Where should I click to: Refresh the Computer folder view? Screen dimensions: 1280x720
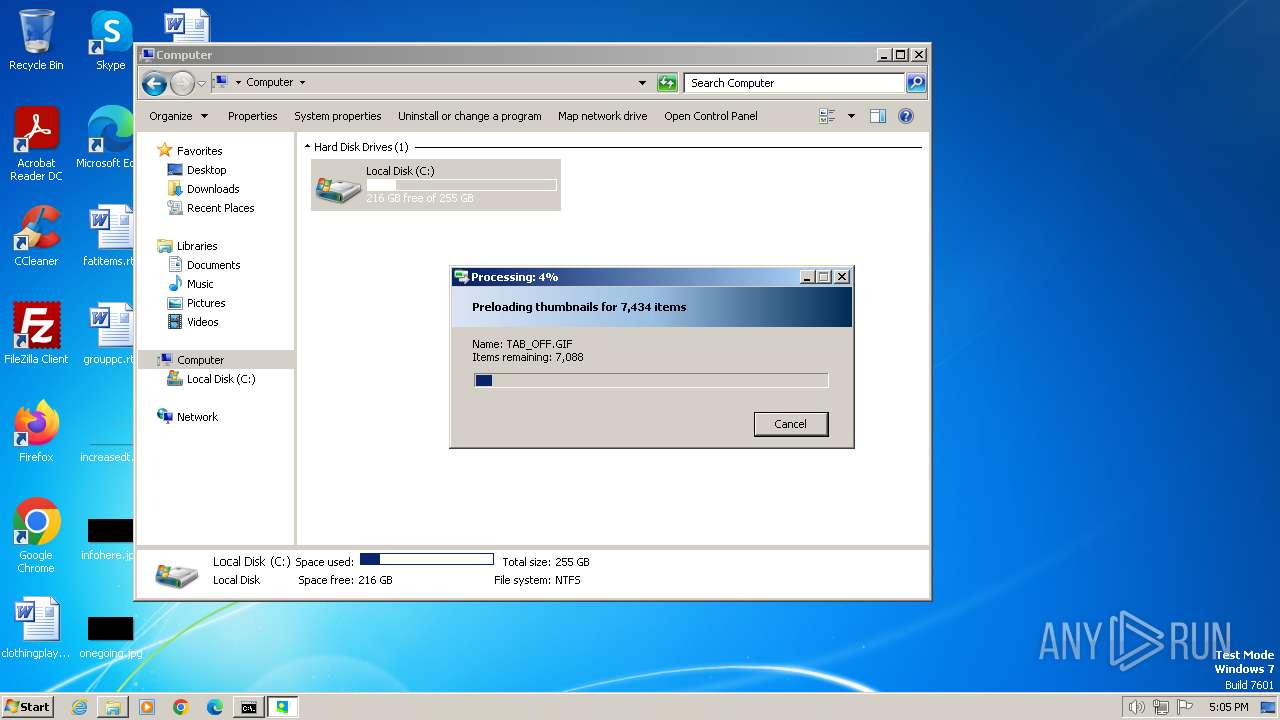pos(667,83)
